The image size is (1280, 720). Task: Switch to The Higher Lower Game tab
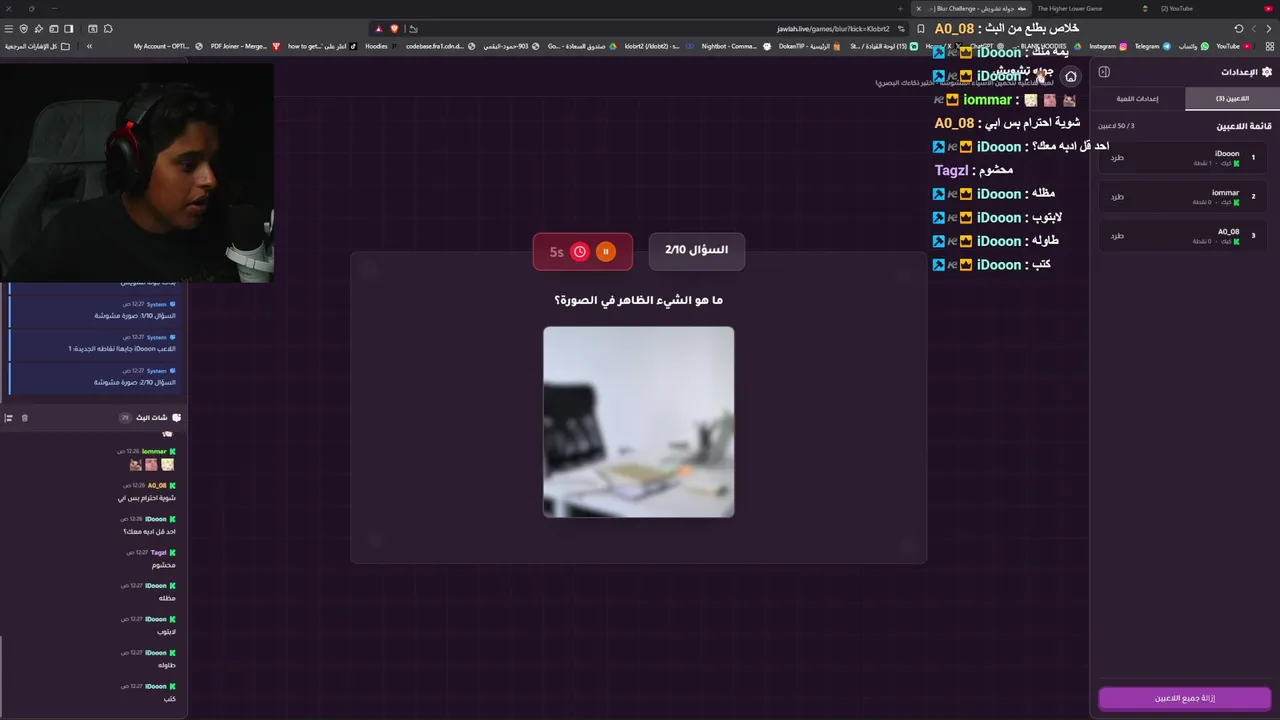(x=1069, y=8)
